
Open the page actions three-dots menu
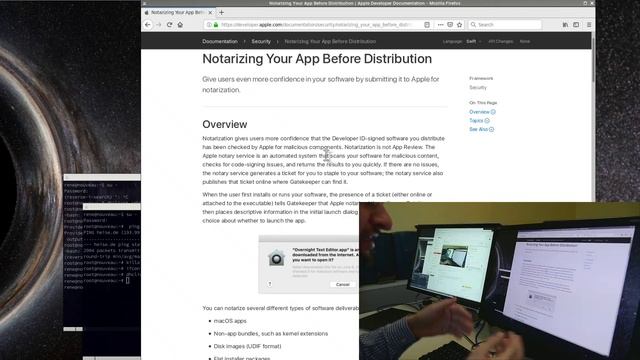pyautogui.click(x=440, y=25)
